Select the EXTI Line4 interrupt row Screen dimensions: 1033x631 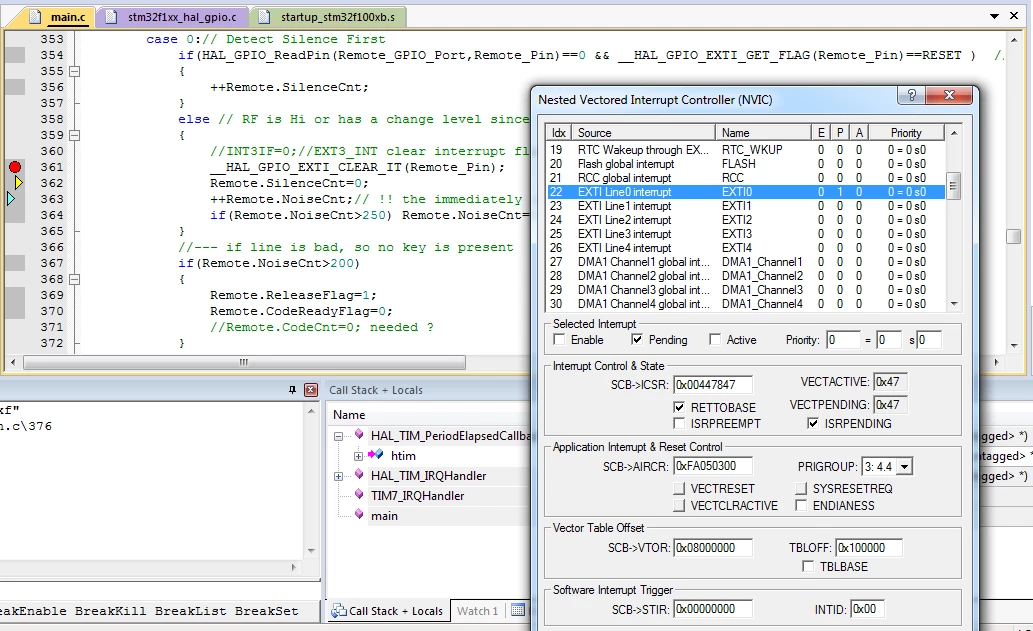tap(745, 248)
